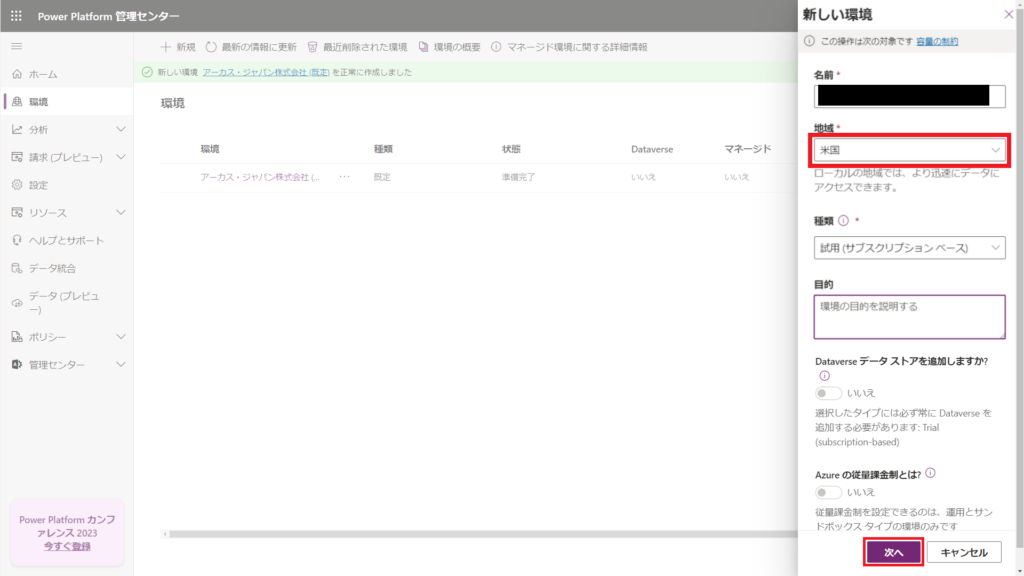Open アーカス・ジャパン株式会社 environment in table
This screenshot has width=1024, height=576.
(260, 177)
